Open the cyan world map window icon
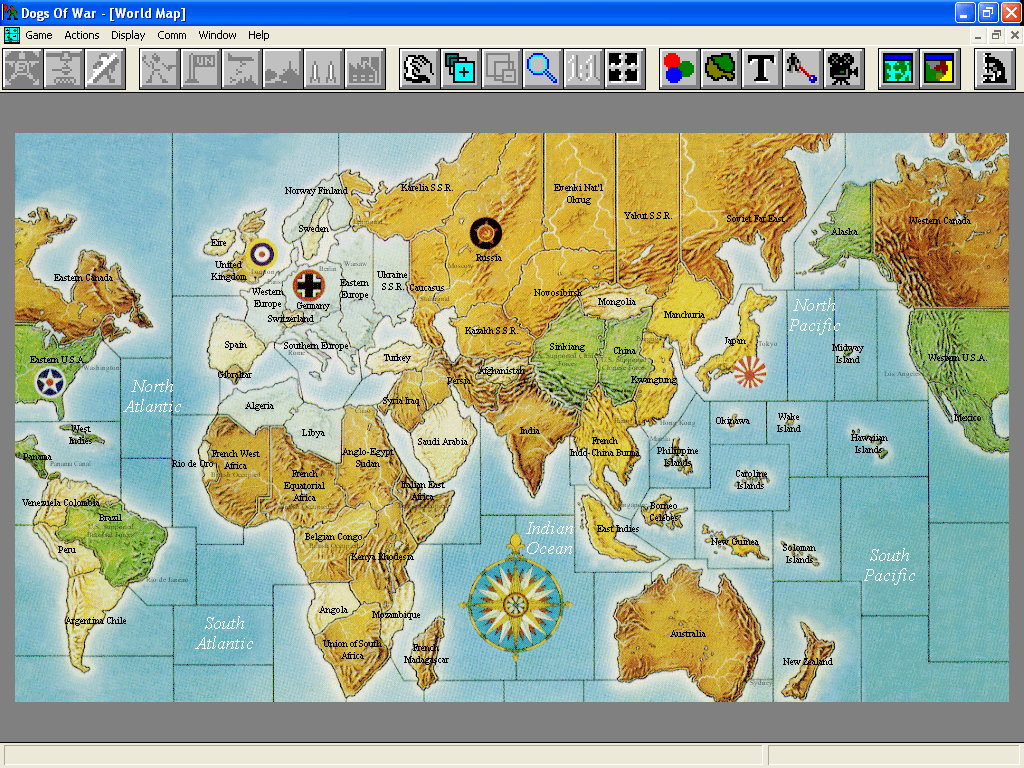 click(x=898, y=69)
